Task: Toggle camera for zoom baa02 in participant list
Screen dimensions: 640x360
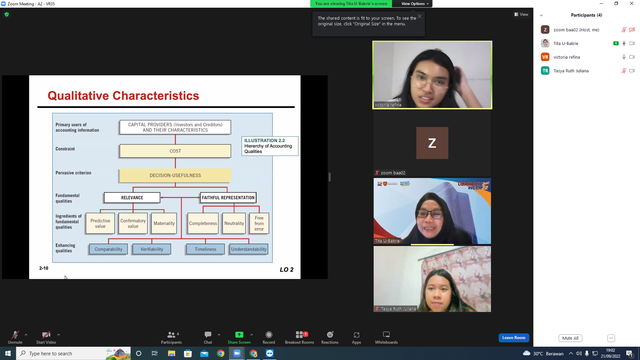Action: 632,30
